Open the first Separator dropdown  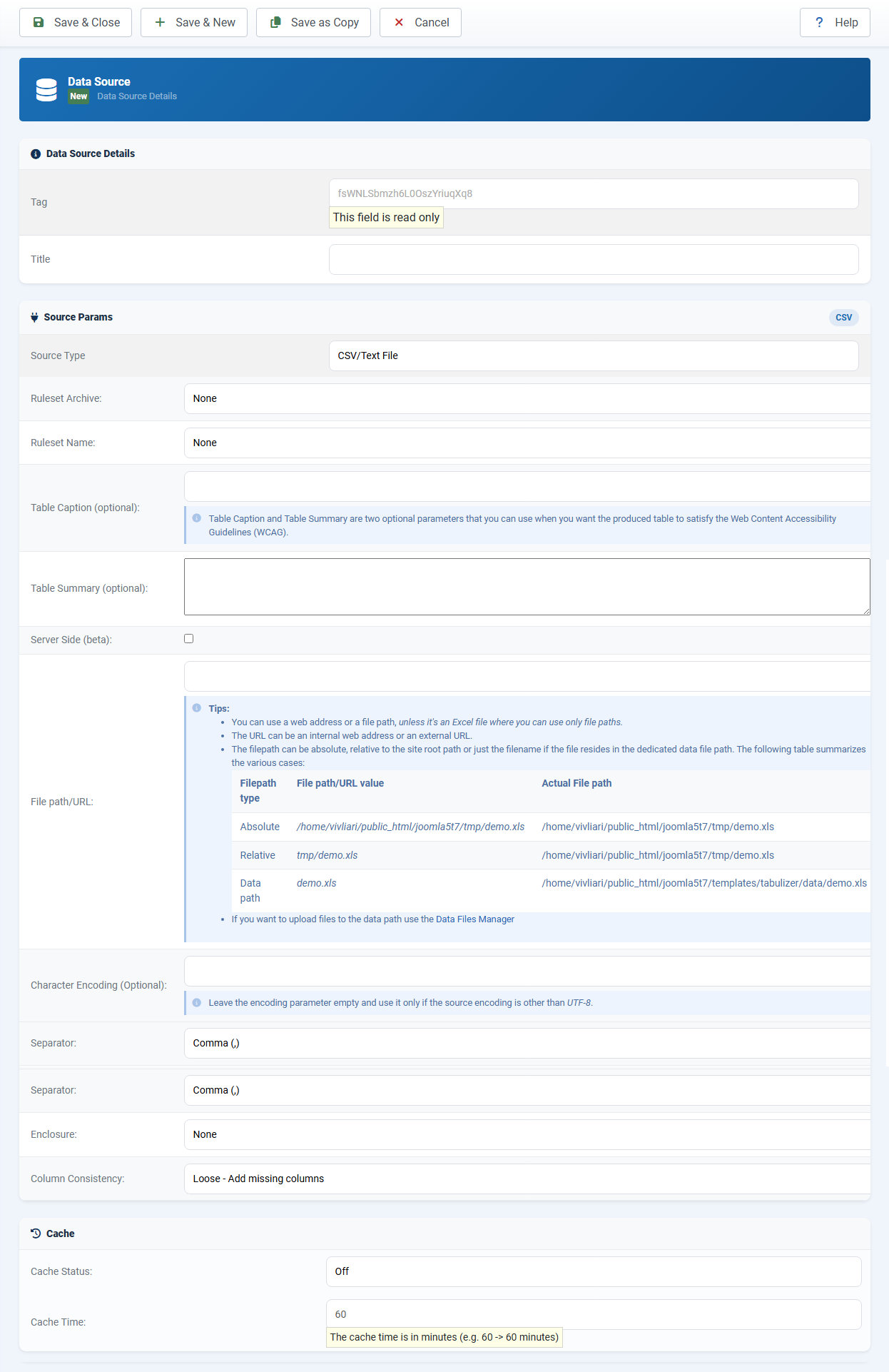coord(527,1043)
